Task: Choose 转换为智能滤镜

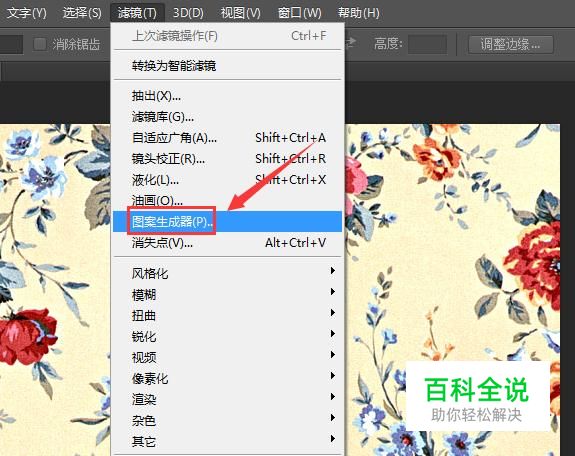Action: (227, 66)
